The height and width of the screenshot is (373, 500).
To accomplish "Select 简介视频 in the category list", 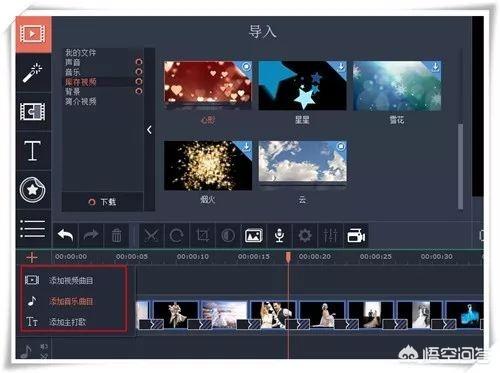I will 80,101.
